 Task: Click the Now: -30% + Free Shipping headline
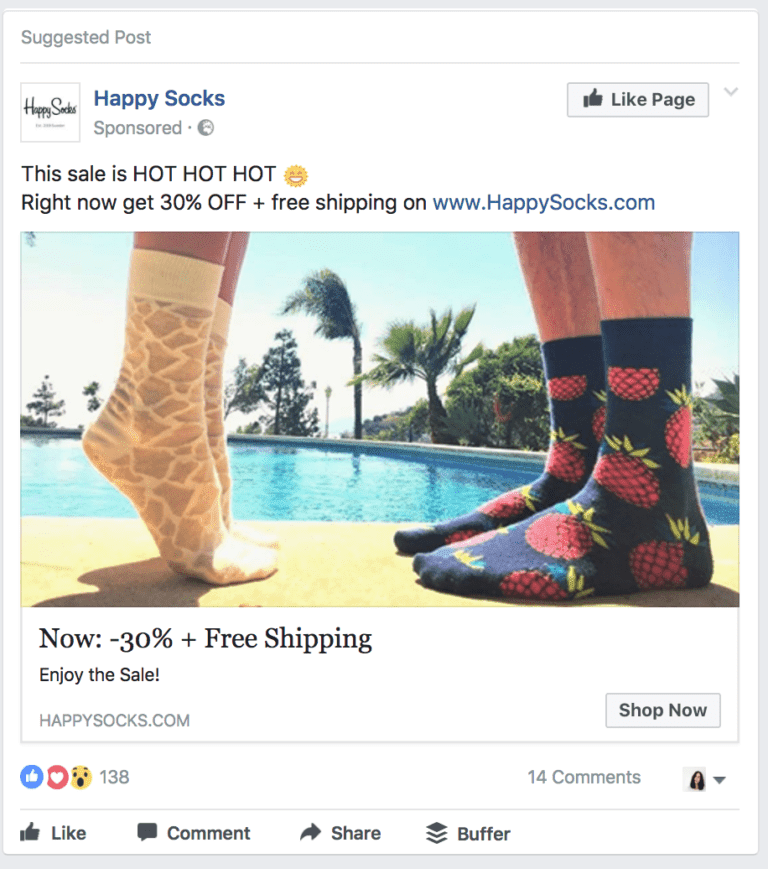pyautogui.click(x=205, y=639)
